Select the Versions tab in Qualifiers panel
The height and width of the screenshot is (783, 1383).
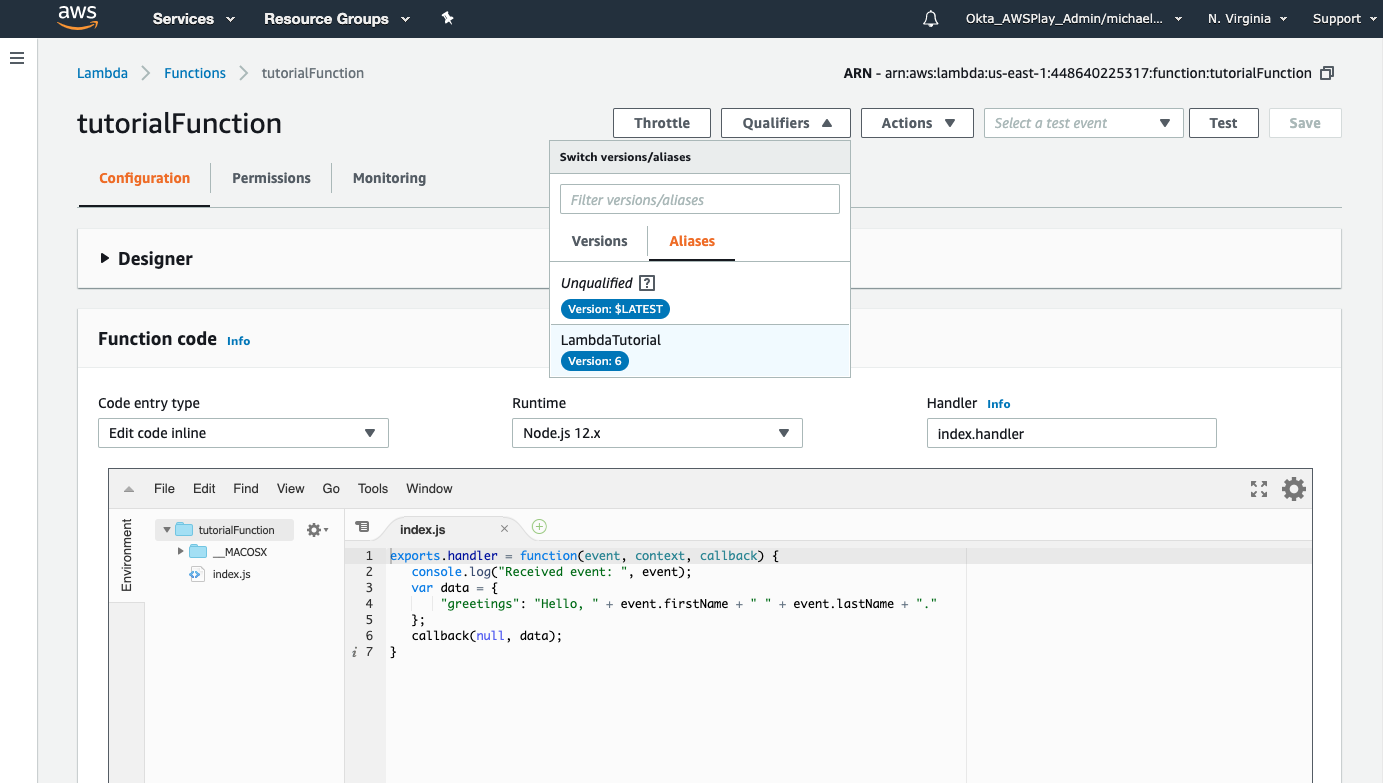click(x=599, y=241)
